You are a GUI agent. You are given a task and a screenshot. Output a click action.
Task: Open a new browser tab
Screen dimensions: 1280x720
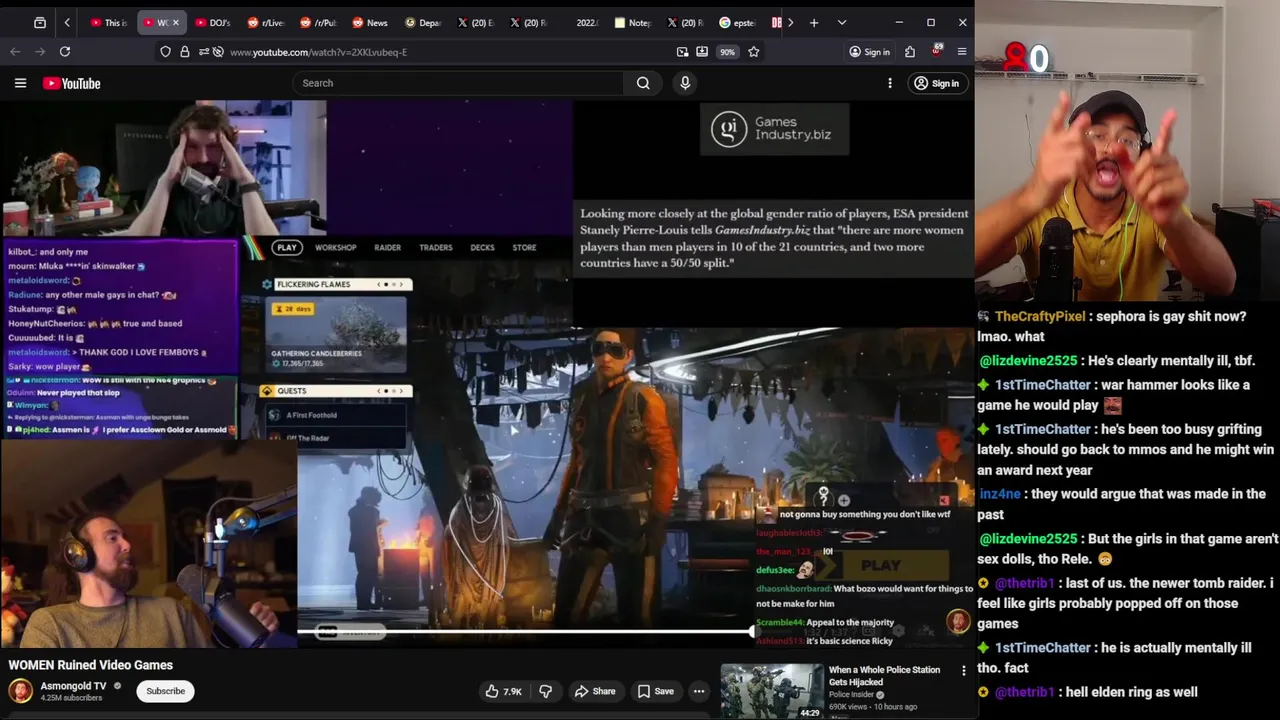pos(814,22)
